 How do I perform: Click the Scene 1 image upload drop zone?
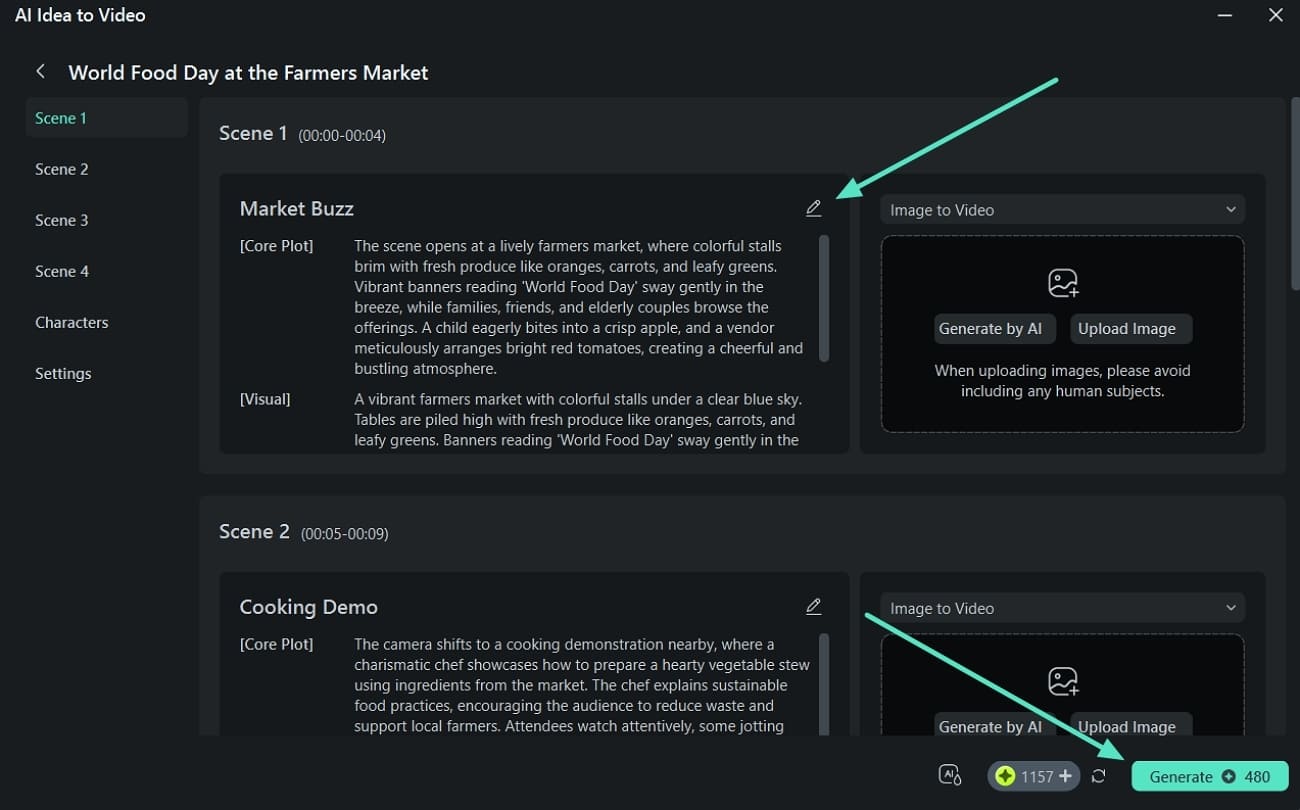click(x=1062, y=334)
